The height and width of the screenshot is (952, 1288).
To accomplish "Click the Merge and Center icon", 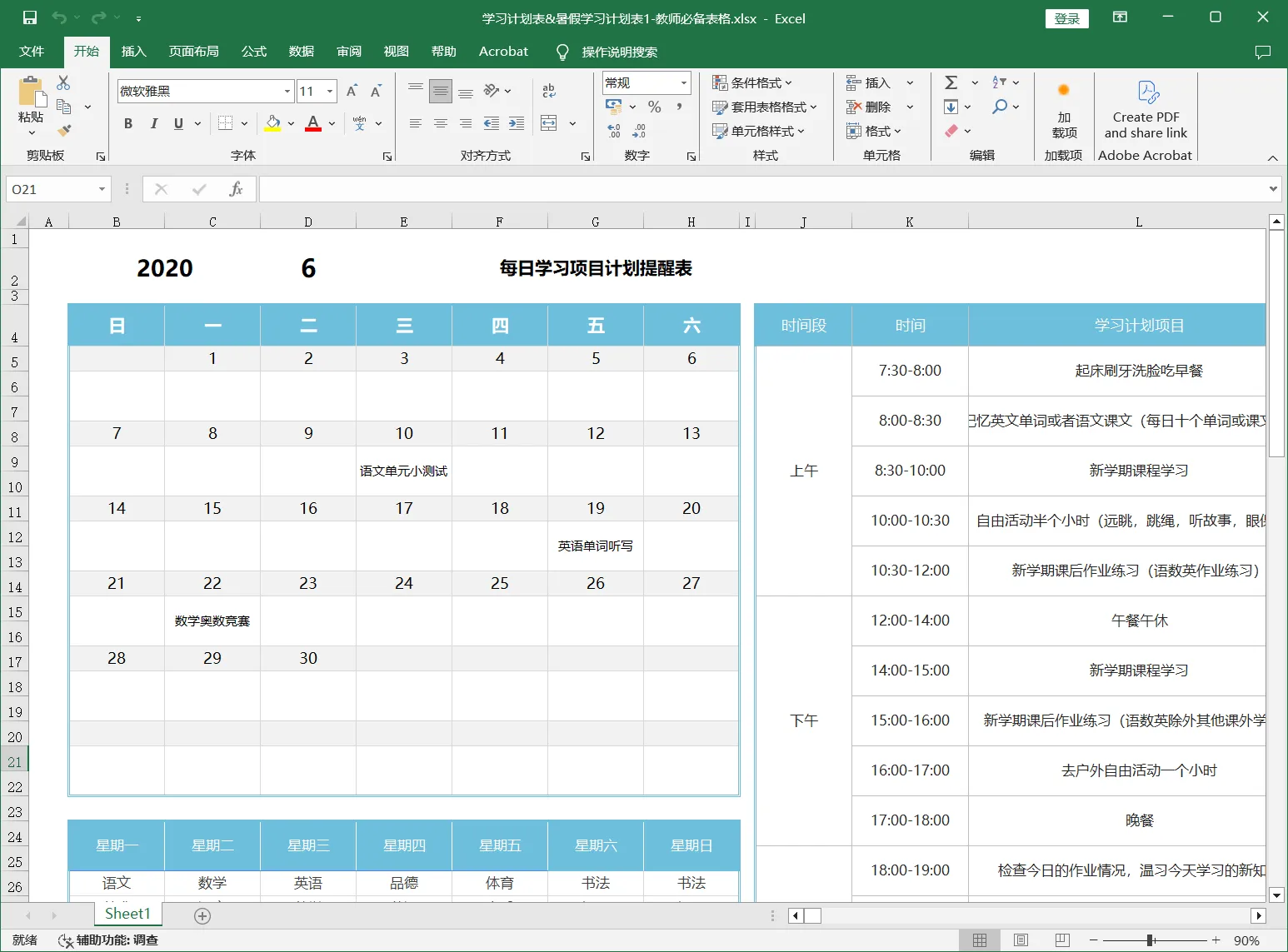I will 549,123.
